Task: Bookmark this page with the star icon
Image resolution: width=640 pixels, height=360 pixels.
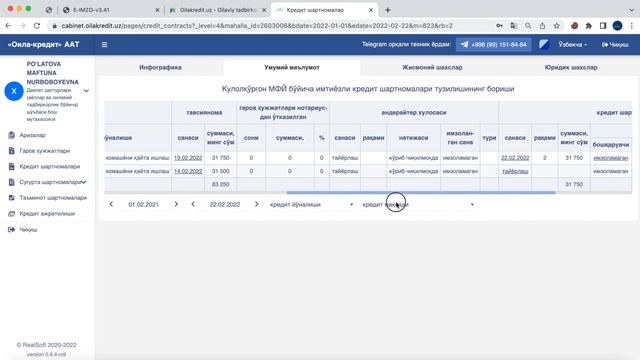Action: coord(556,26)
